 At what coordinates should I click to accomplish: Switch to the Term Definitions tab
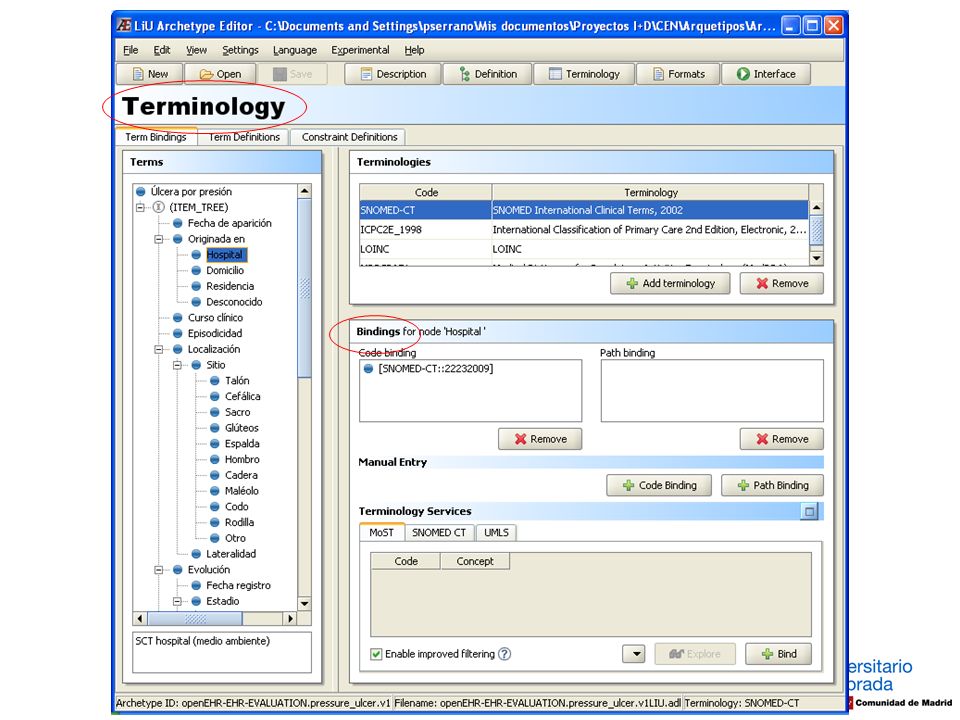pos(244,137)
